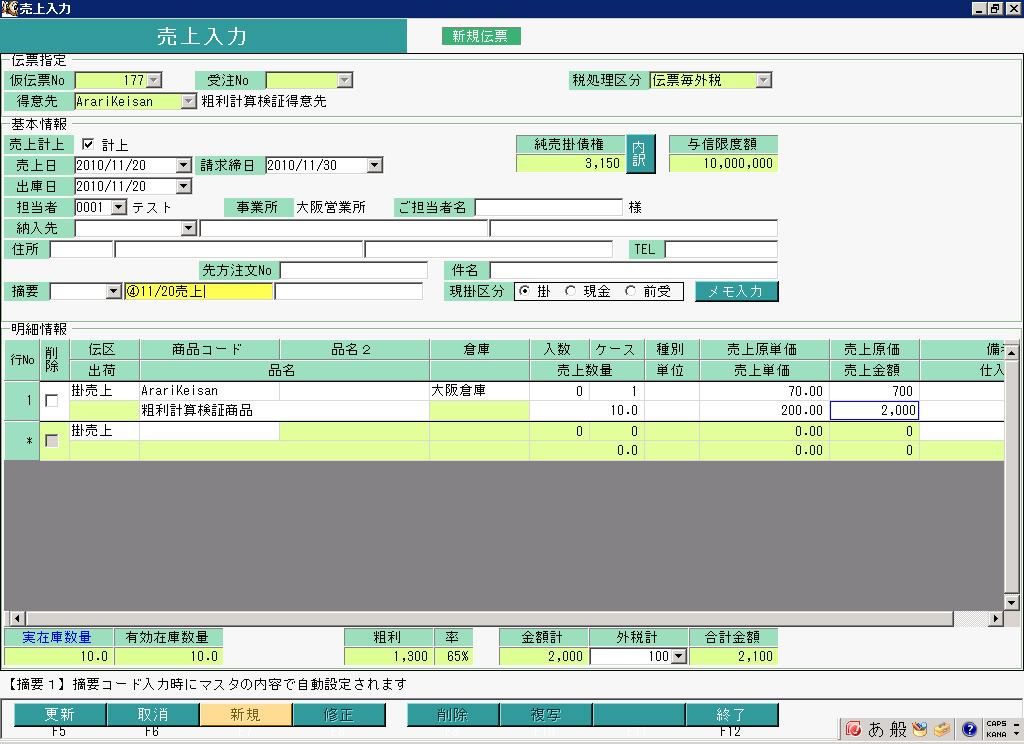Image resolution: width=1024 pixels, height=744 pixels.
Task: Click the 内訳 button
Action: coord(639,154)
